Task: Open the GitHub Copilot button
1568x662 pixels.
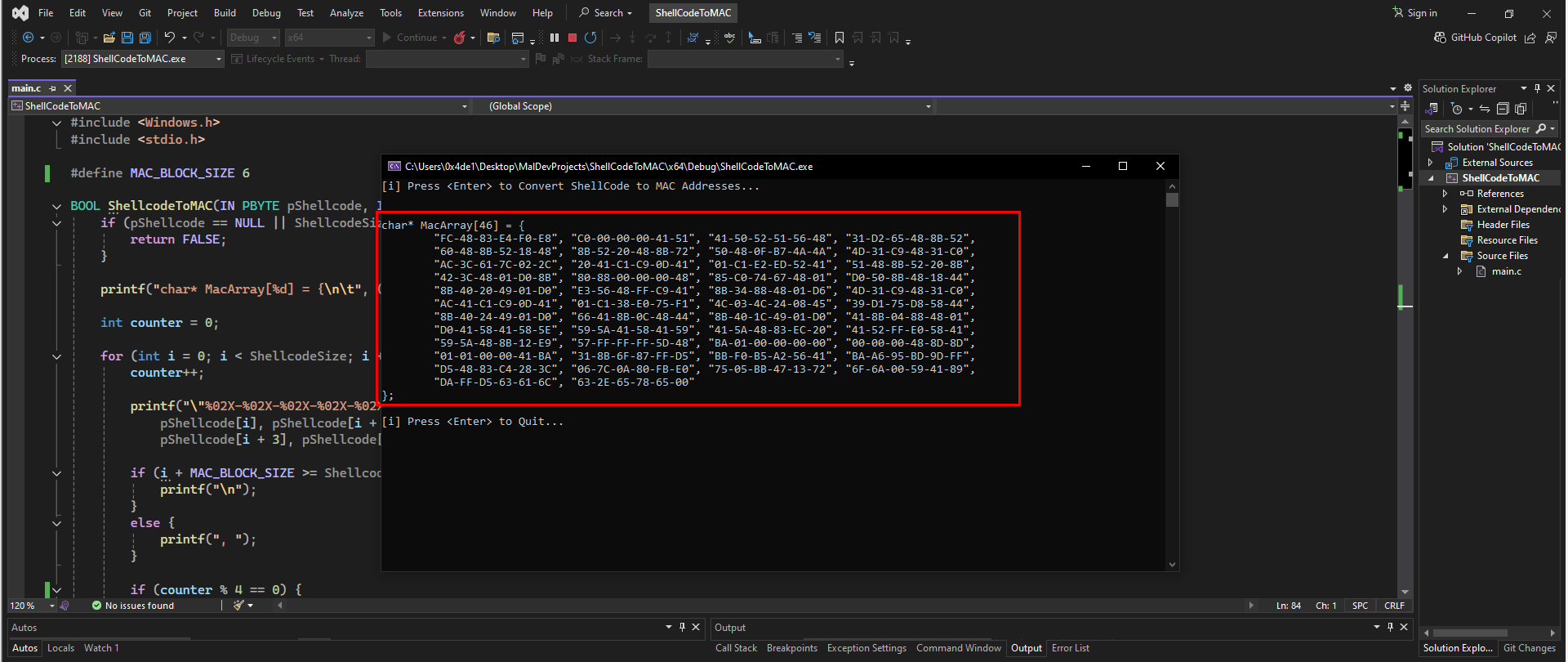Action: (x=1476, y=38)
